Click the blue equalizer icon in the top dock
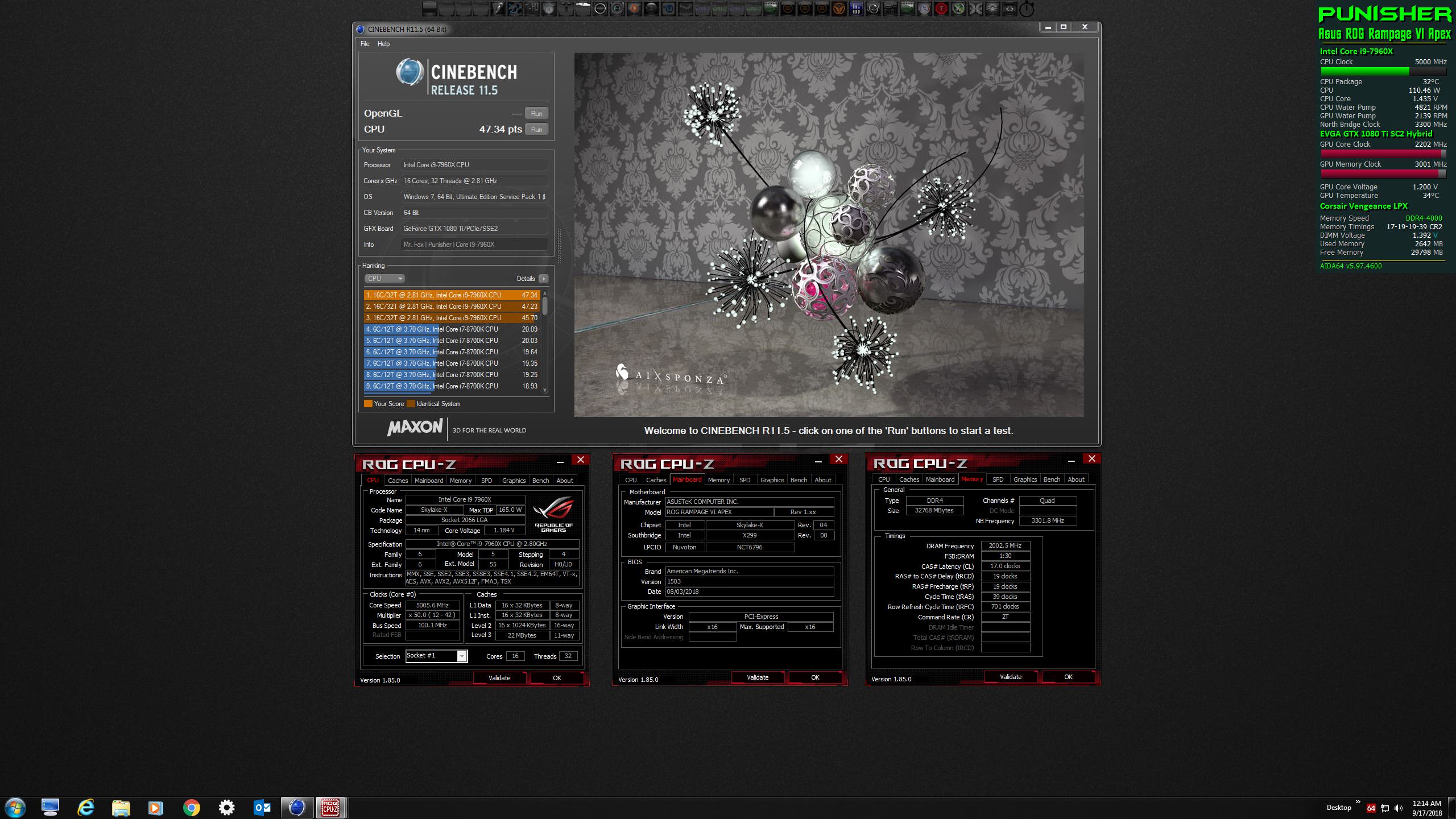 [856, 9]
